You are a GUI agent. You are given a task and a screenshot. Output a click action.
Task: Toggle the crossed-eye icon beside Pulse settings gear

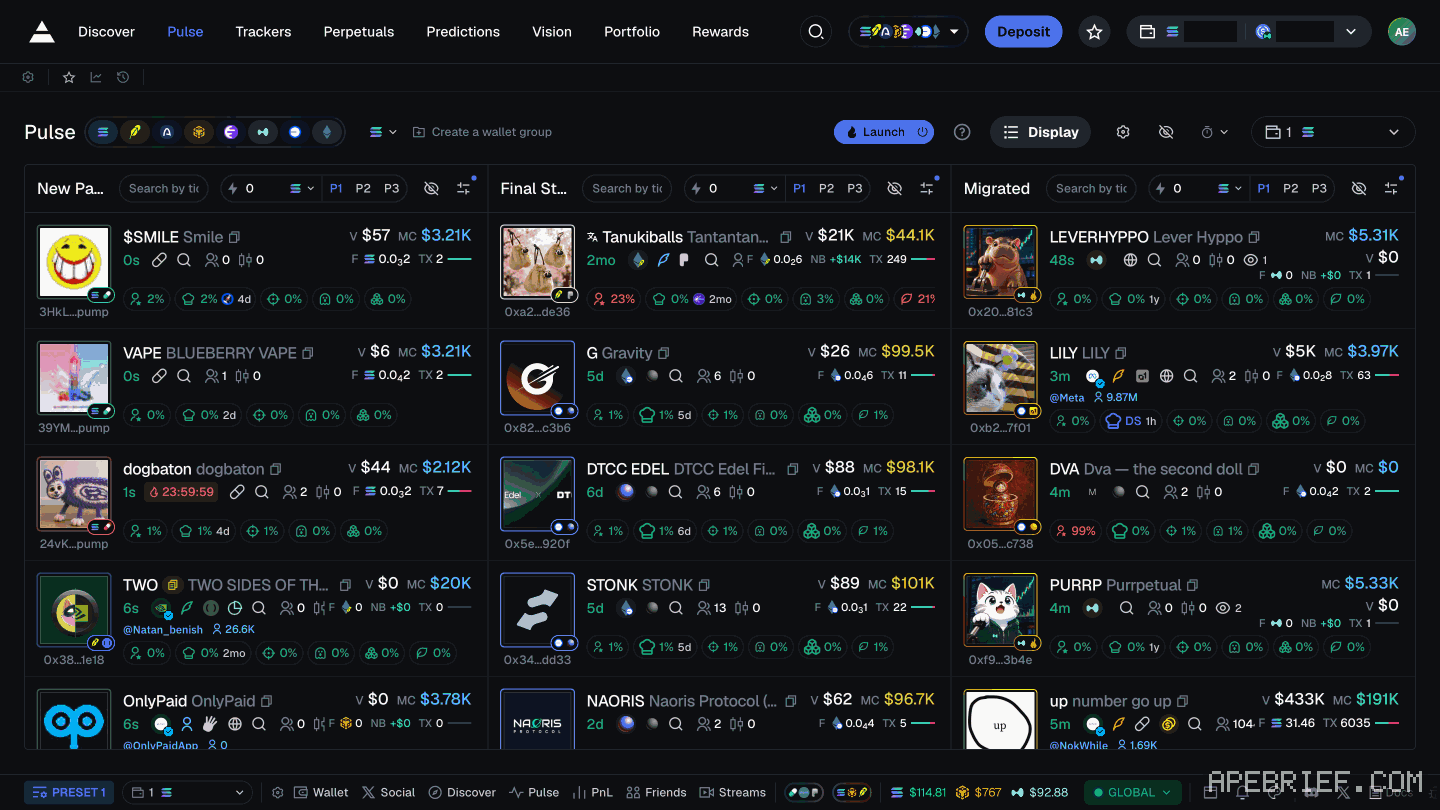pyautogui.click(x=1166, y=132)
